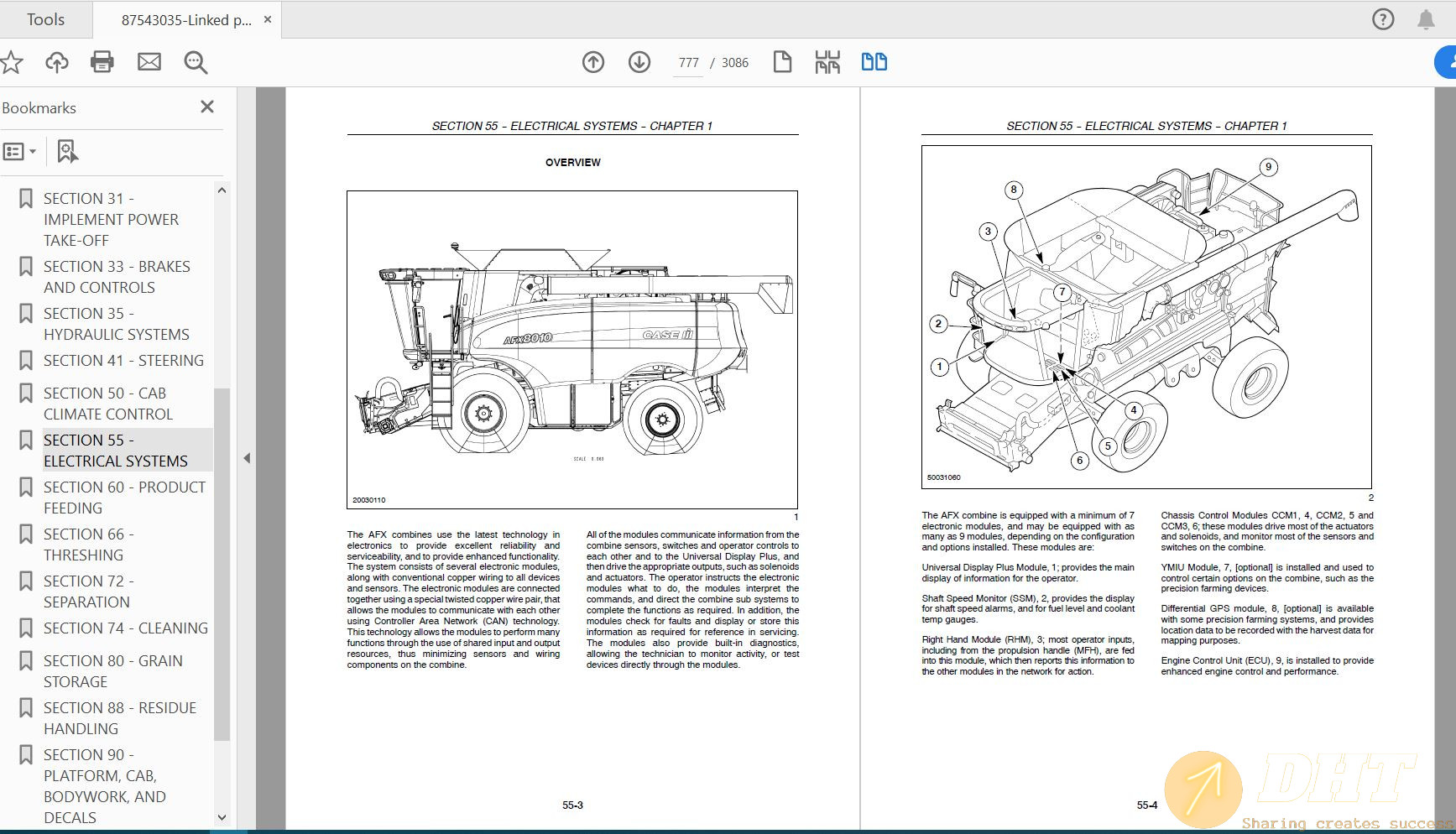Open SECTION 41 - STEERING bookmark
This screenshot has height=834, width=1456.
(123, 360)
